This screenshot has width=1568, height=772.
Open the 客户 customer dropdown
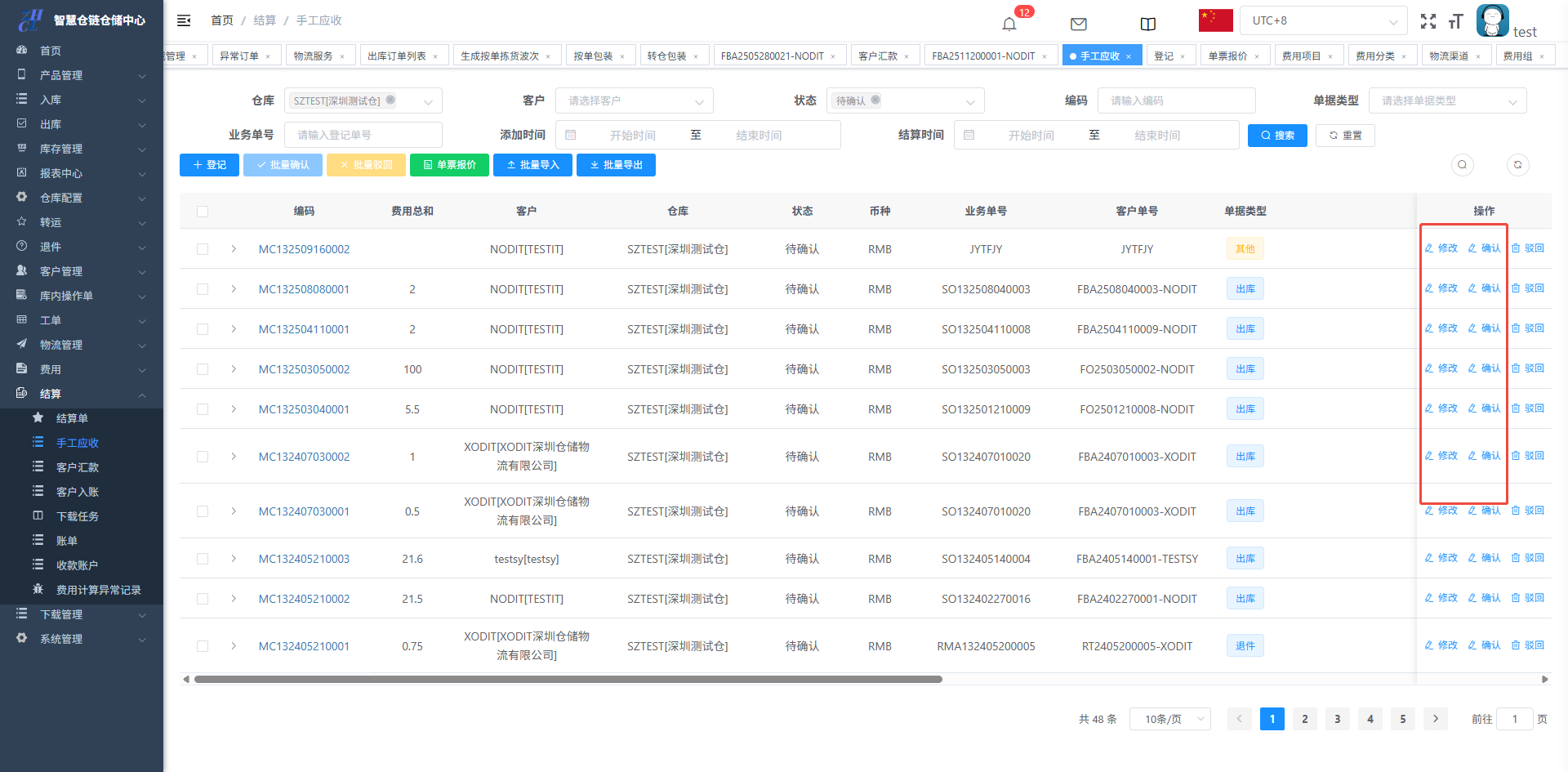point(634,101)
